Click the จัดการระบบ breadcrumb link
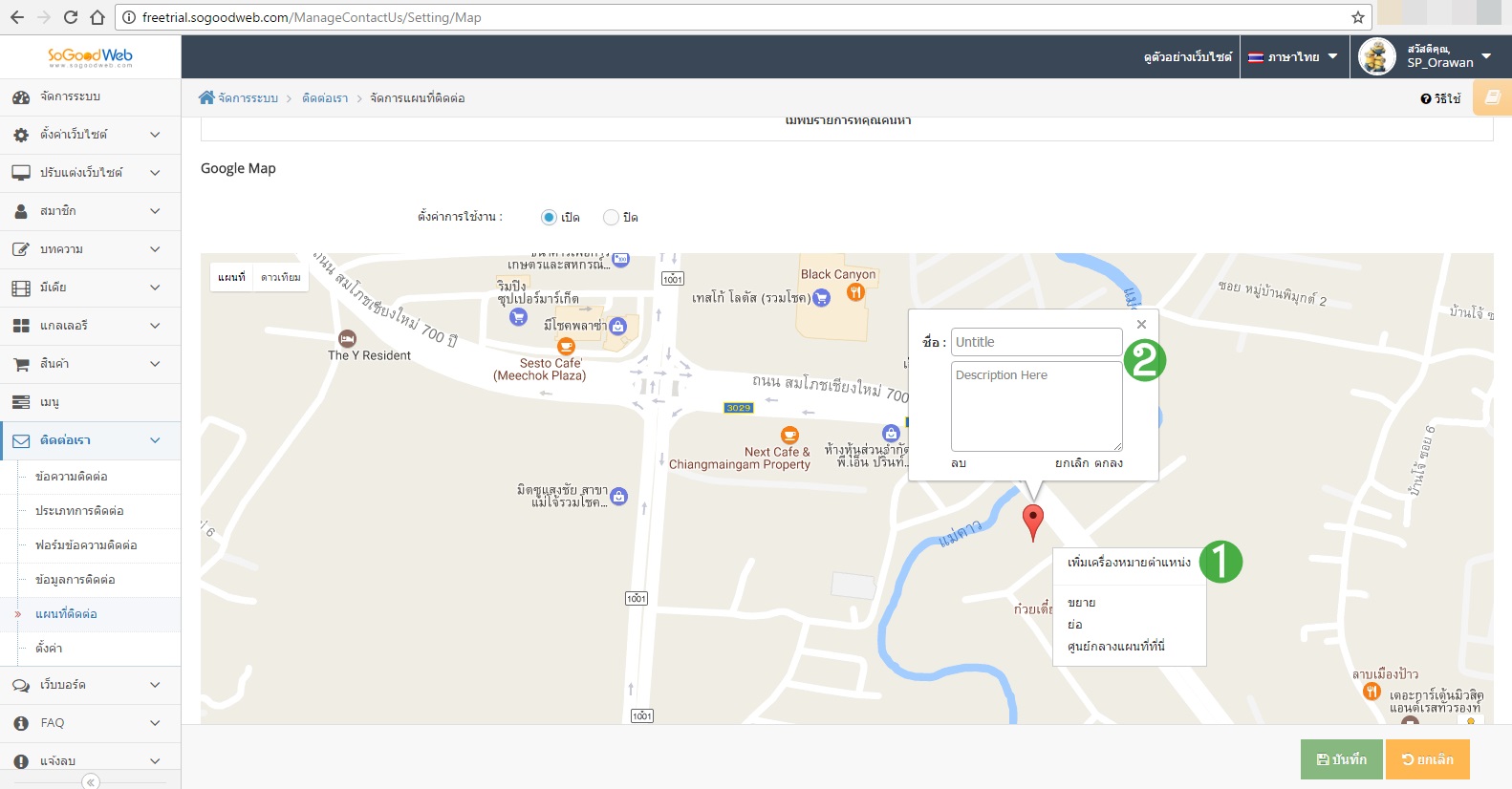 point(248,98)
